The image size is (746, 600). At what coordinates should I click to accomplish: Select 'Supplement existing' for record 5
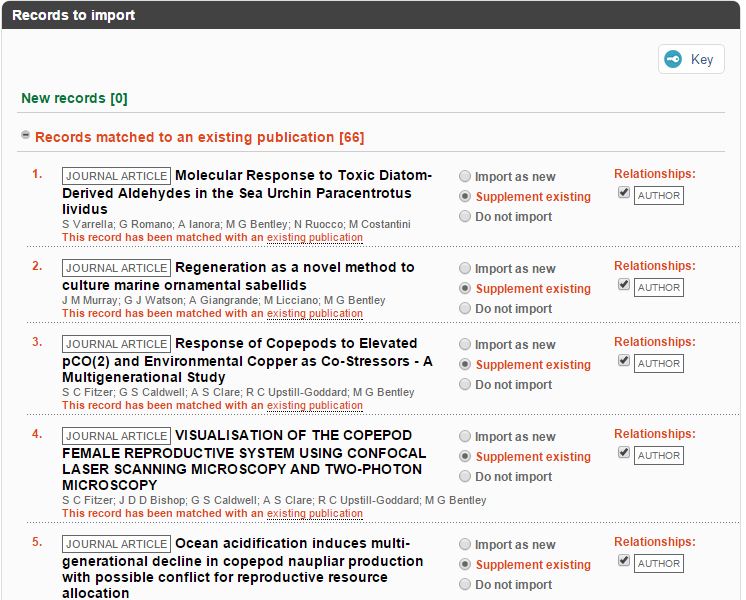[x=465, y=564]
